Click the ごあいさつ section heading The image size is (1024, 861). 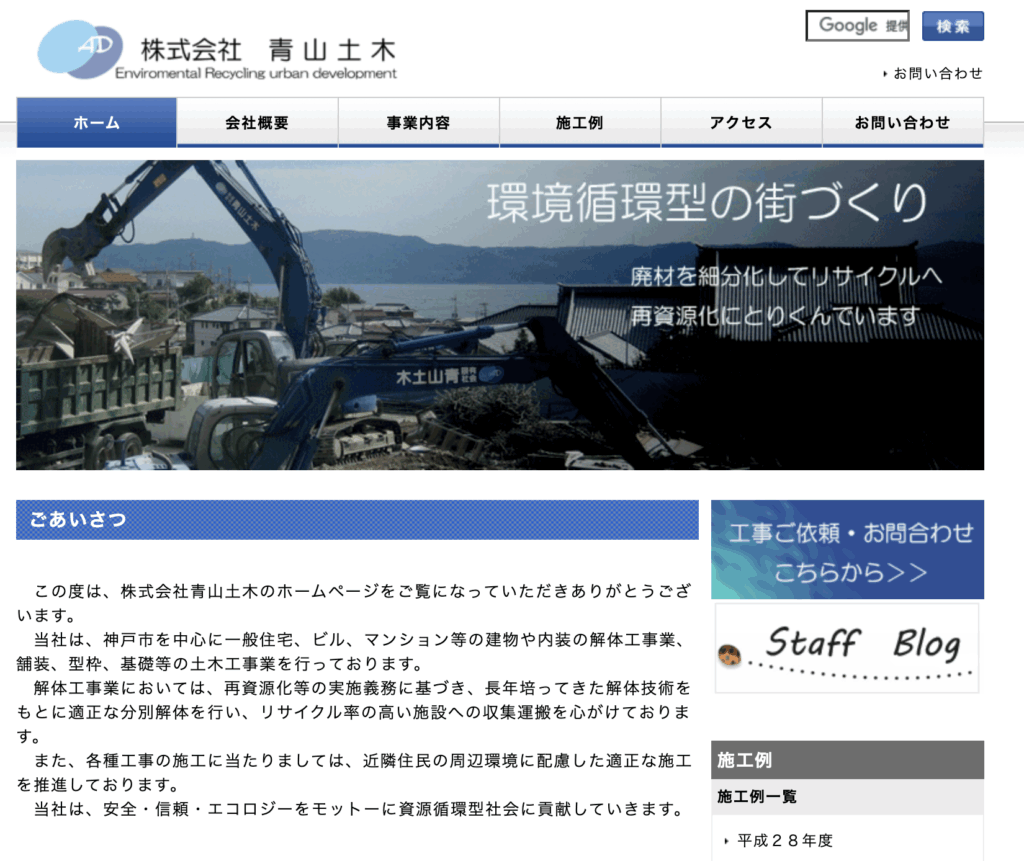coord(357,520)
